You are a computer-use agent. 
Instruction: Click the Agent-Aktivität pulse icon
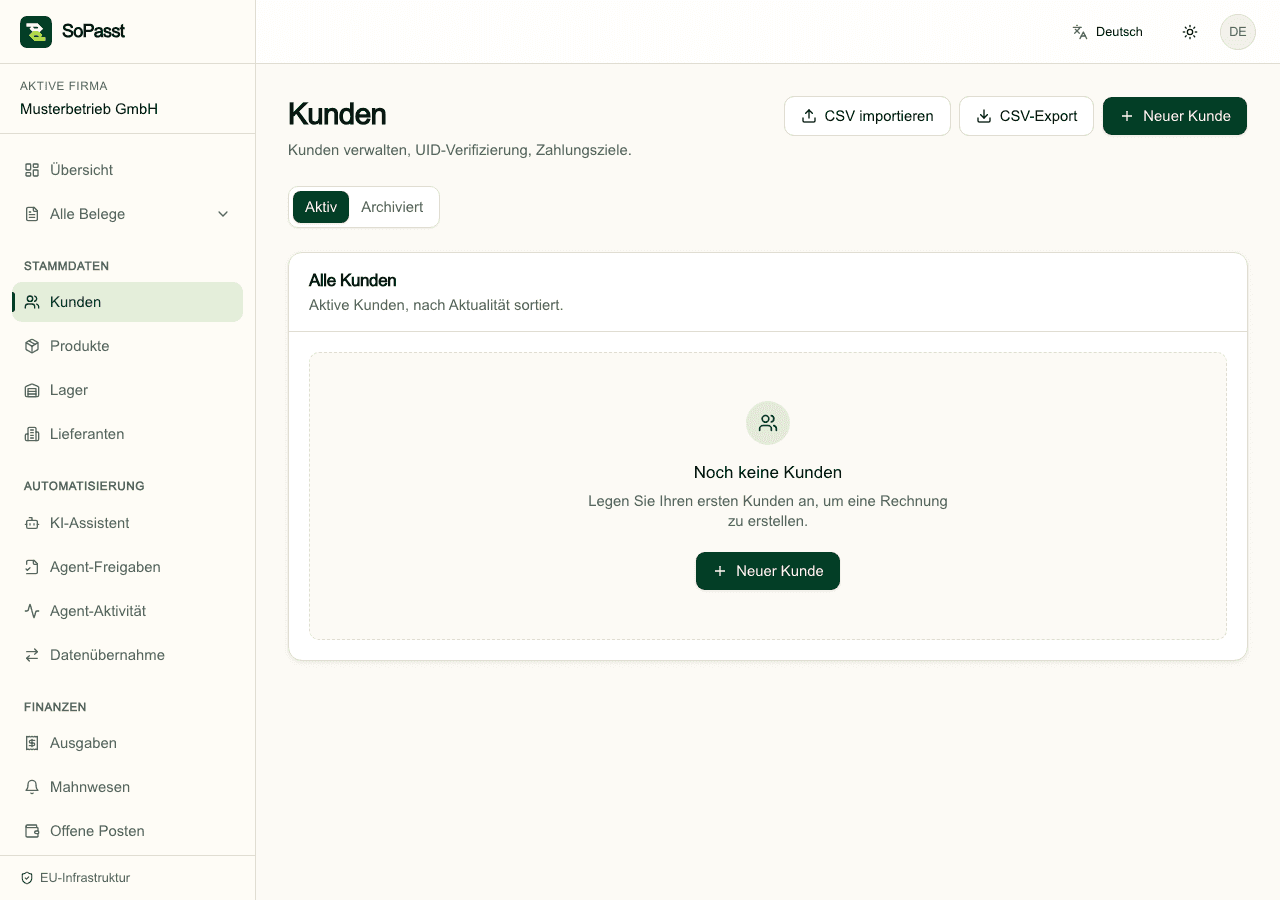tap(32, 611)
